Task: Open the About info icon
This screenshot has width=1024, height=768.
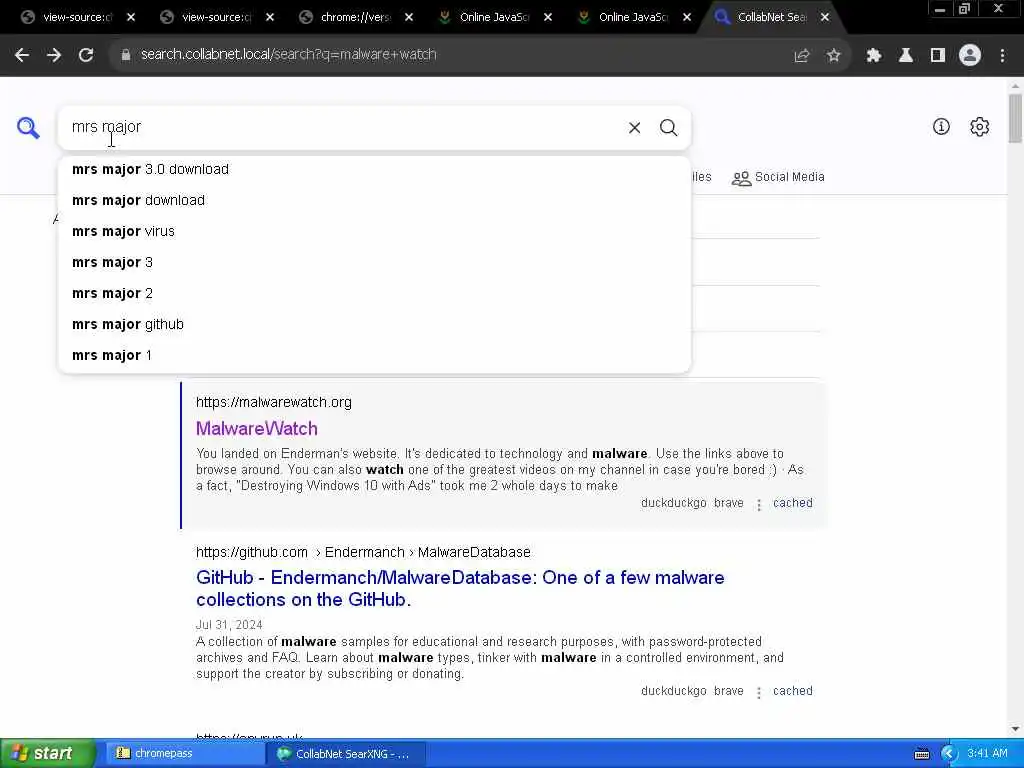Action: pyautogui.click(x=941, y=127)
